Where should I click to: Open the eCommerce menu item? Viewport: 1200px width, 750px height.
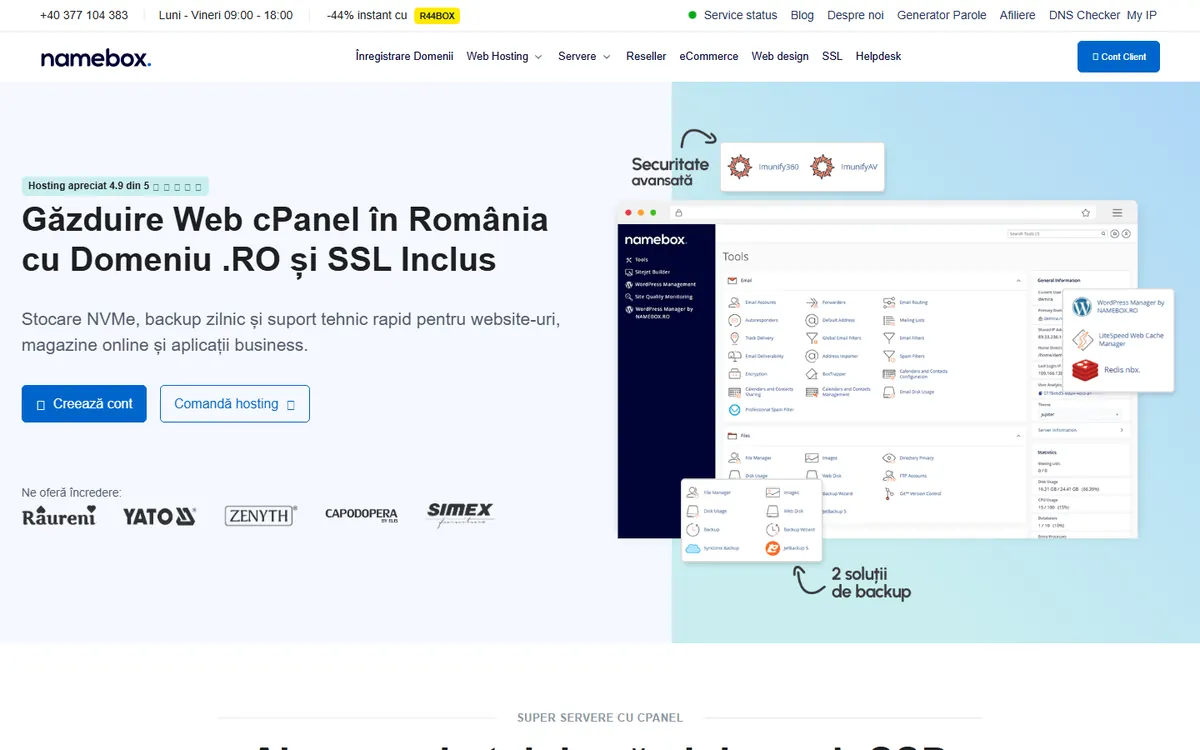point(709,56)
